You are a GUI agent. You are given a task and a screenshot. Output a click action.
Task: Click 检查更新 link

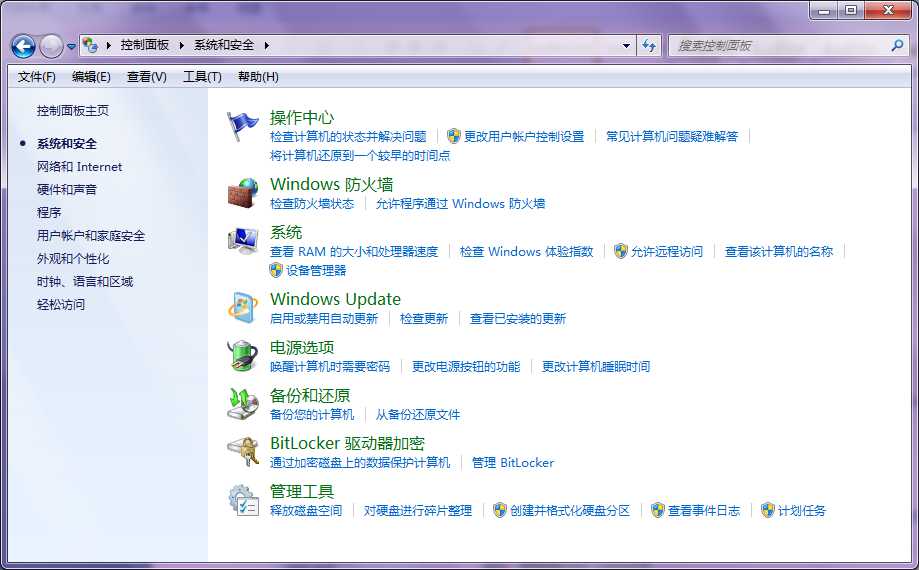point(424,318)
